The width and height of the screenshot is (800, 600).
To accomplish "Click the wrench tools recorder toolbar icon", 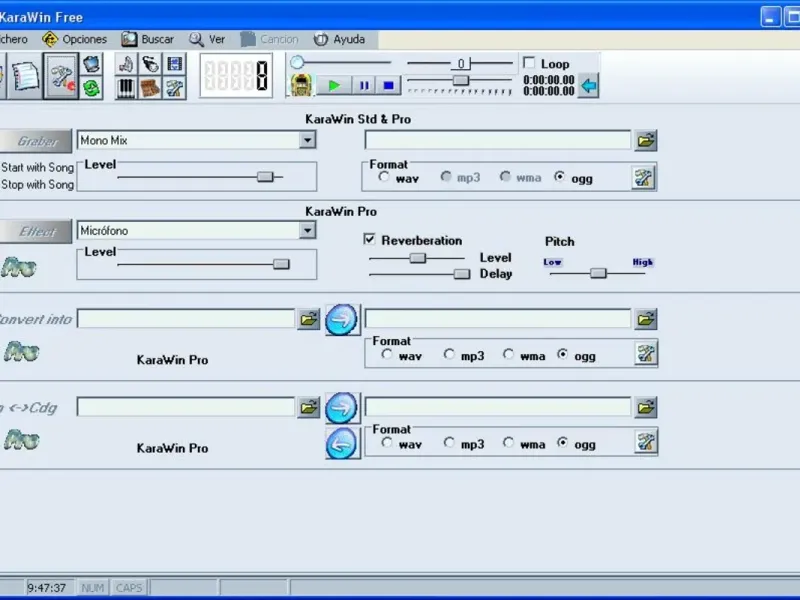I will (61, 77).
